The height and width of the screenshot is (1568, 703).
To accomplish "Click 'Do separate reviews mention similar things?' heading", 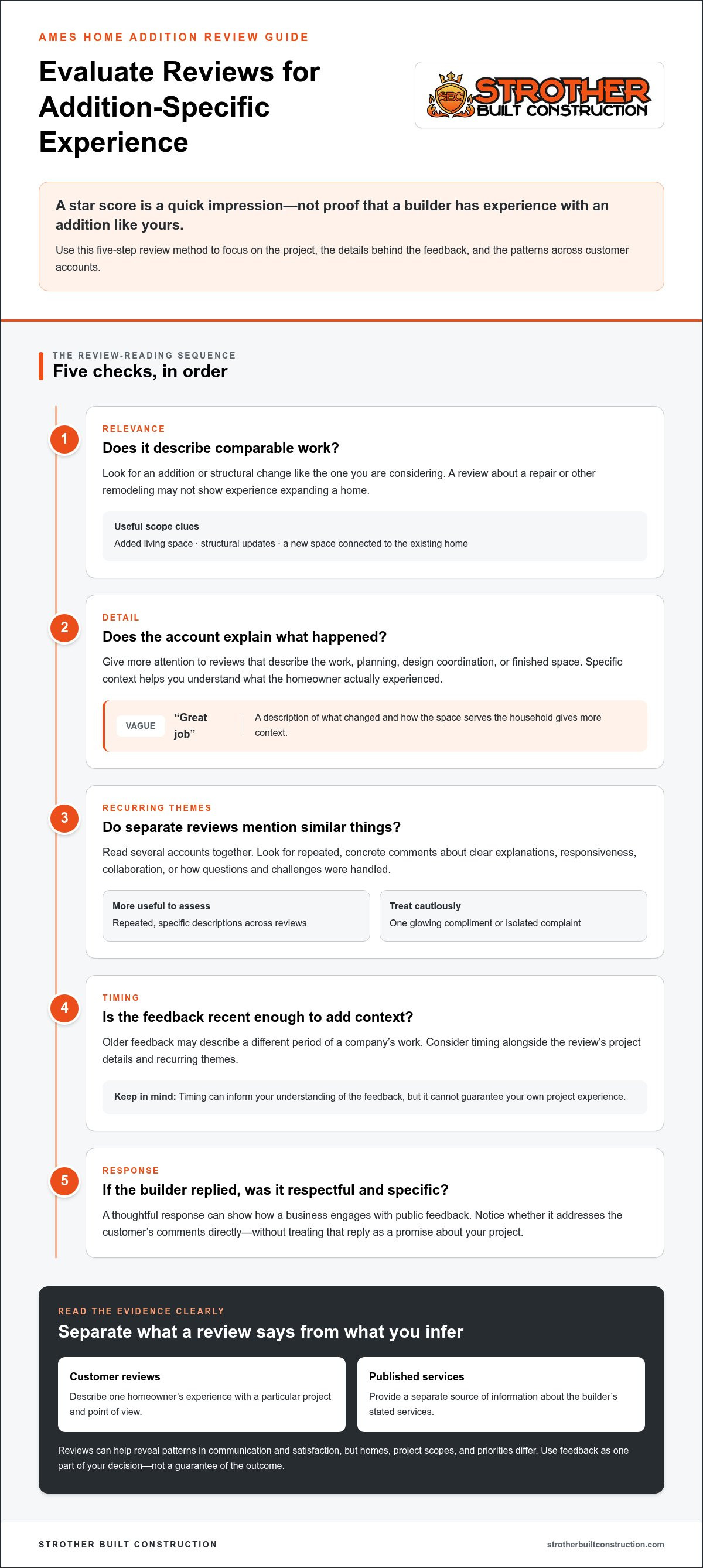I will [251, 827].
